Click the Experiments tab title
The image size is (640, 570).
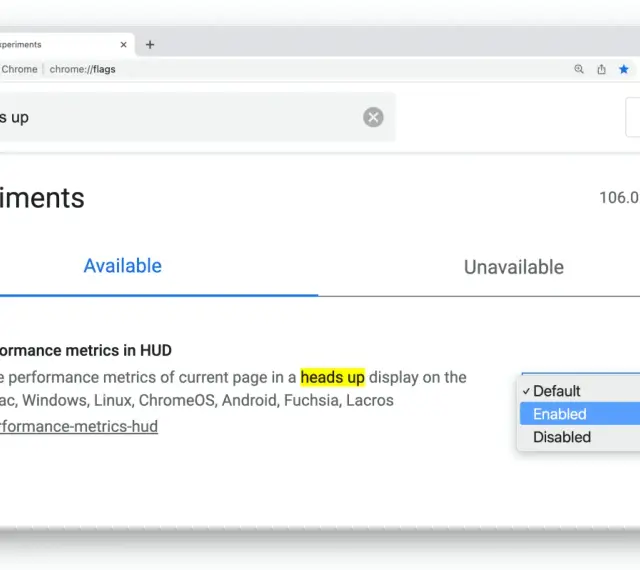coord(20,45)
